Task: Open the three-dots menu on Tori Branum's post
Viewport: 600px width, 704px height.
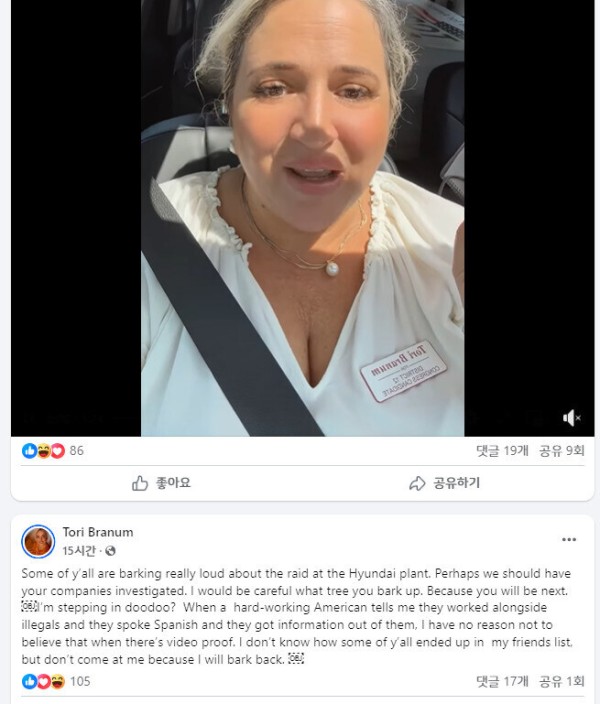Action: click(569, 539)
